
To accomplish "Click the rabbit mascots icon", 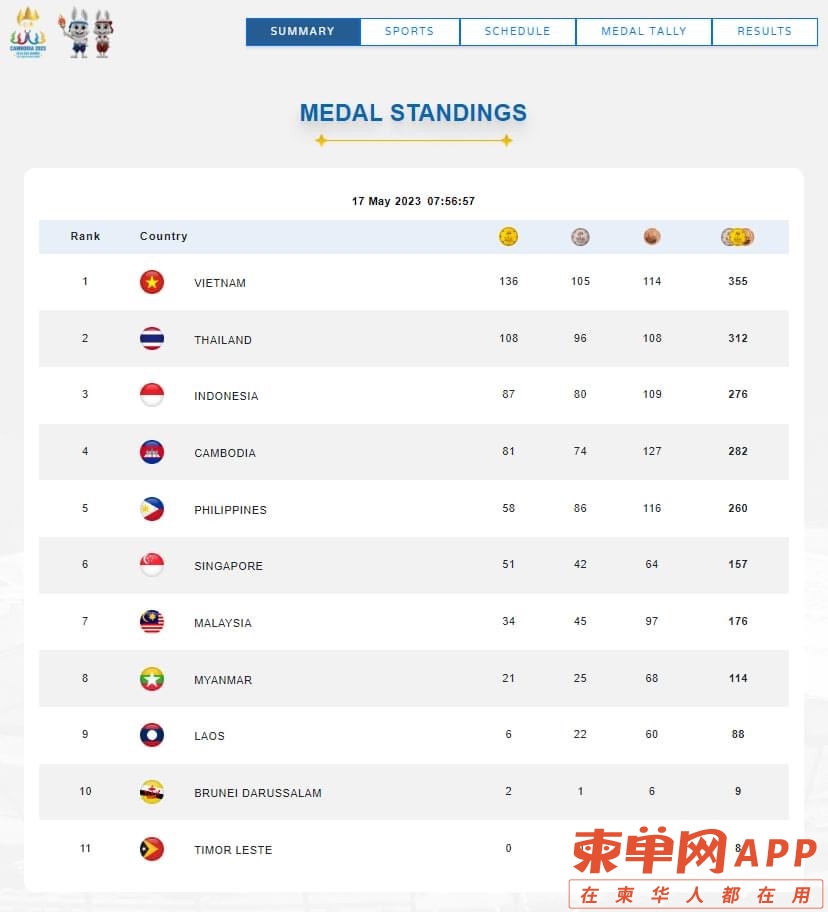I will coord(88,33).
